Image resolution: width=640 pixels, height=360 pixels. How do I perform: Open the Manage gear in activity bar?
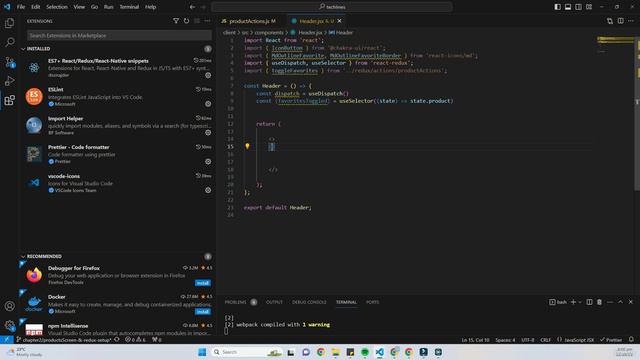(9, 325)
